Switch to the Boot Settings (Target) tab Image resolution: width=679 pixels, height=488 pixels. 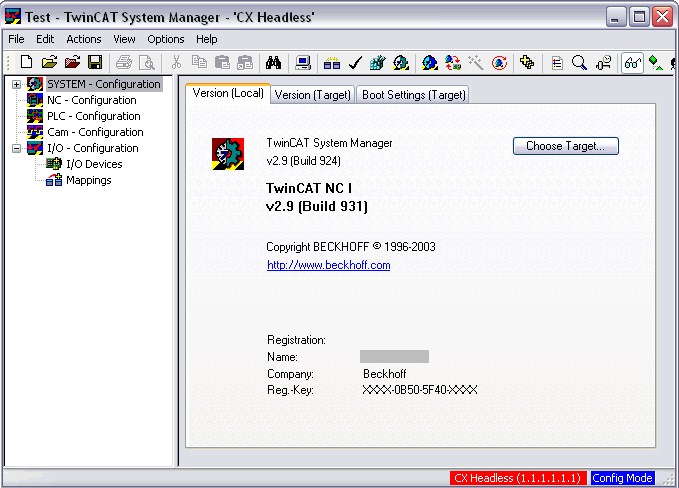pos(414,95)
